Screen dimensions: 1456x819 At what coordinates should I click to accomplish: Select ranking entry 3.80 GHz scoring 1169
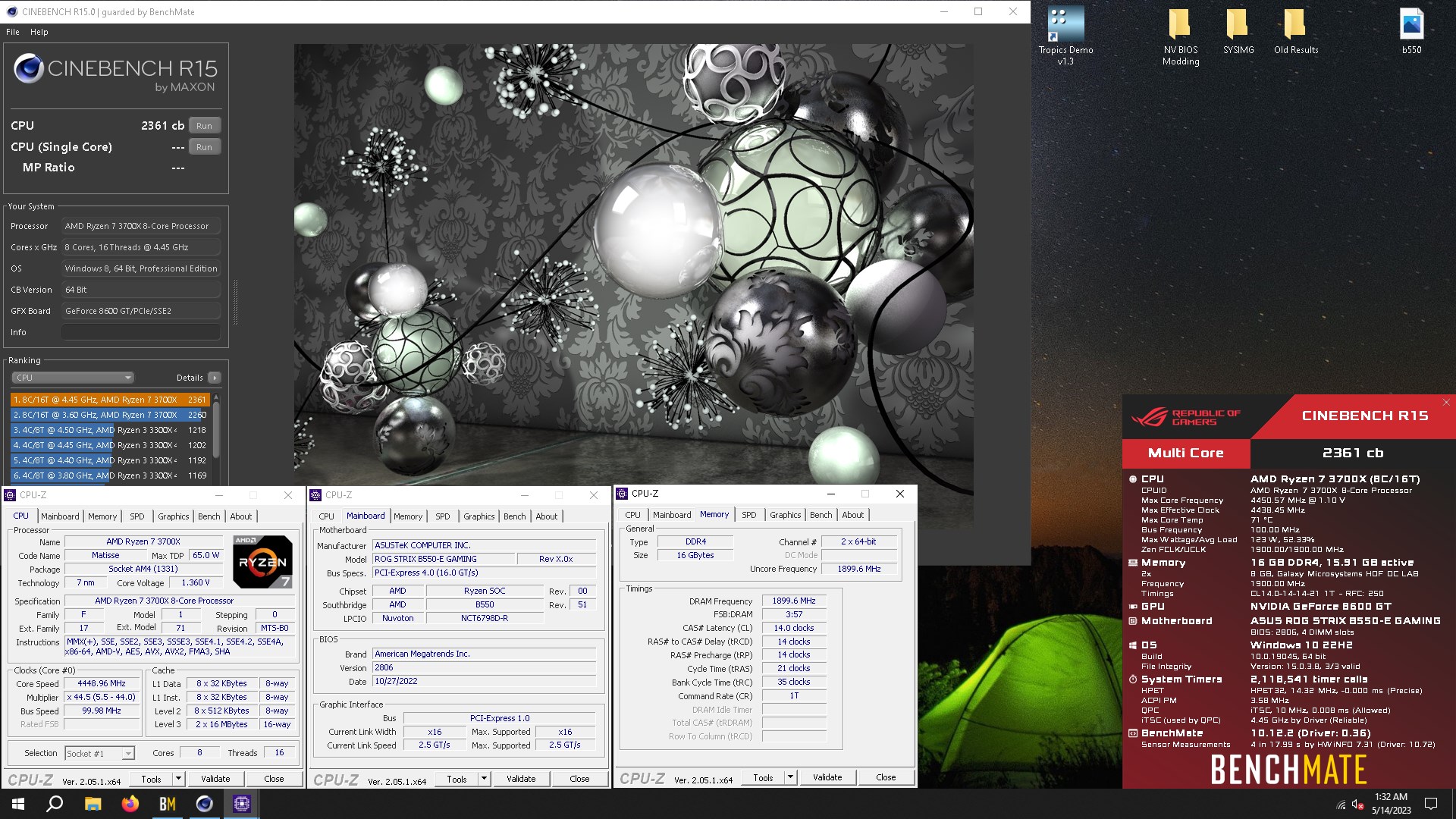coord(109,475)
